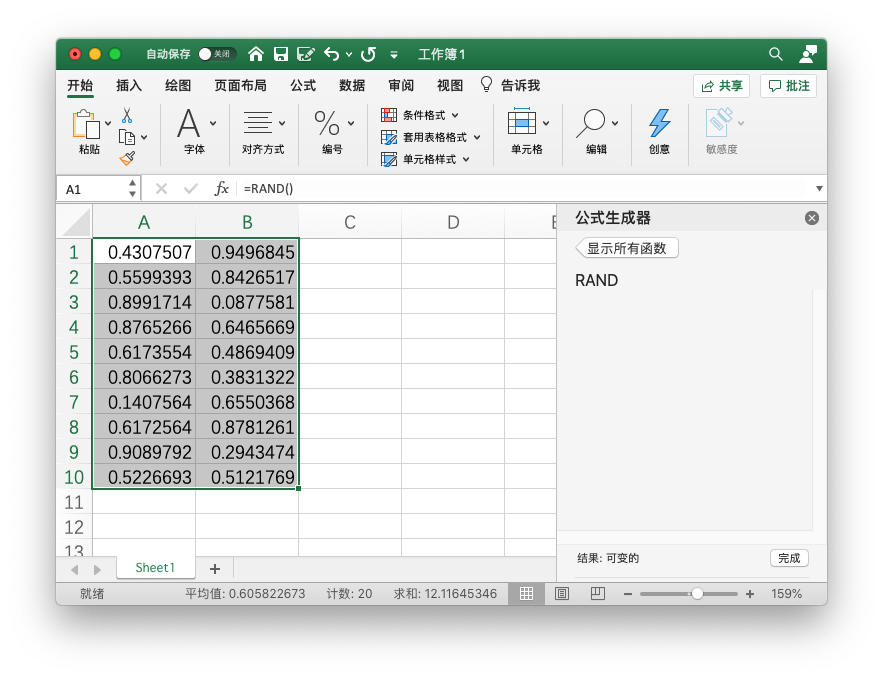The height and width of the screenshot is (679, 883).
Task: Click the Home icon in title bar
Action: [x=256, y=54]
